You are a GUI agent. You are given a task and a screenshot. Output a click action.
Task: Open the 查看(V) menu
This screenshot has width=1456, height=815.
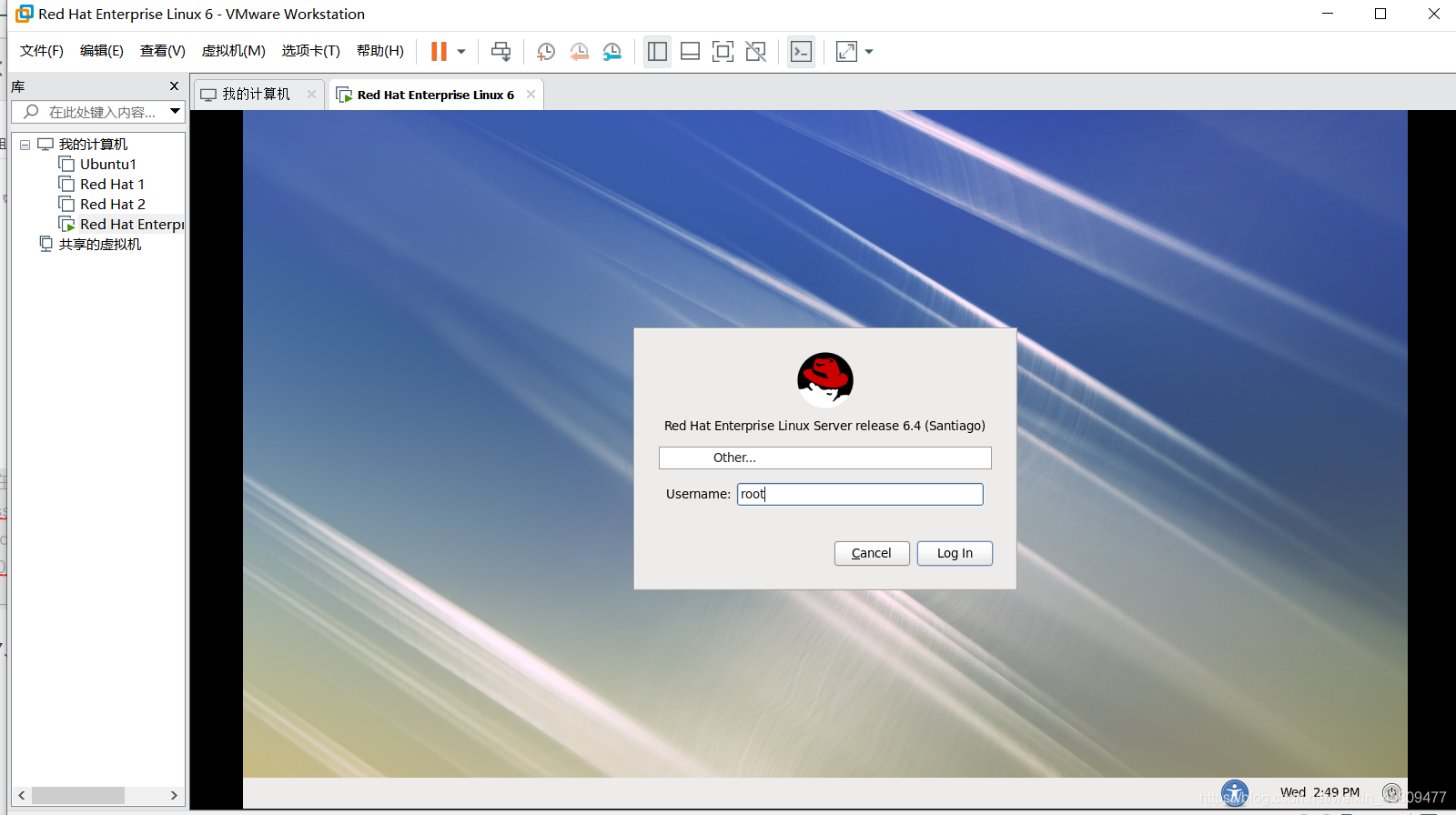point(163,51)
